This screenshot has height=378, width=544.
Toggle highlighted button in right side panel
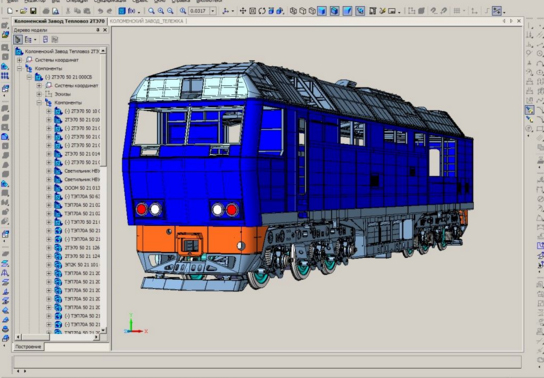click(x=529, y=110)
